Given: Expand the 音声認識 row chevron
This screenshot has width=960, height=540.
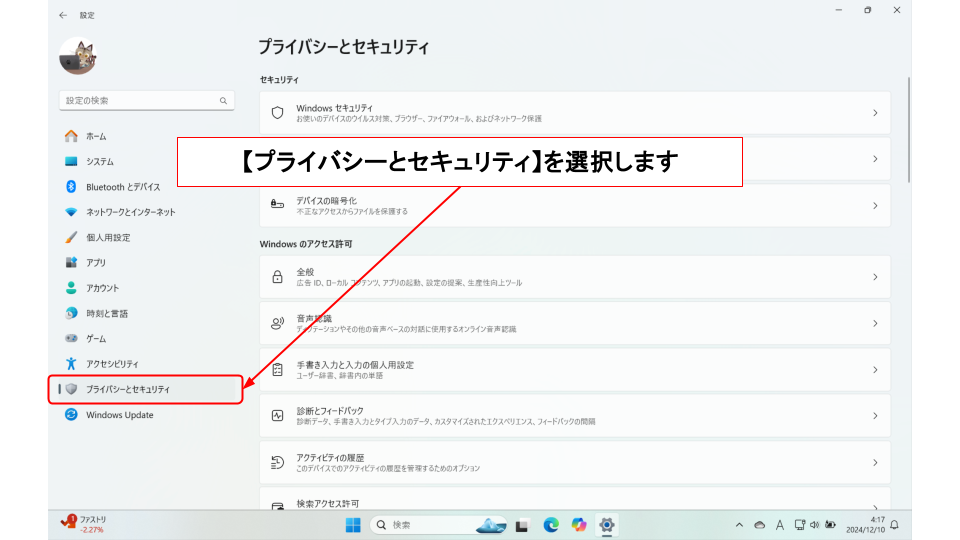Looking at the screenshot, I should coord(875,323).
